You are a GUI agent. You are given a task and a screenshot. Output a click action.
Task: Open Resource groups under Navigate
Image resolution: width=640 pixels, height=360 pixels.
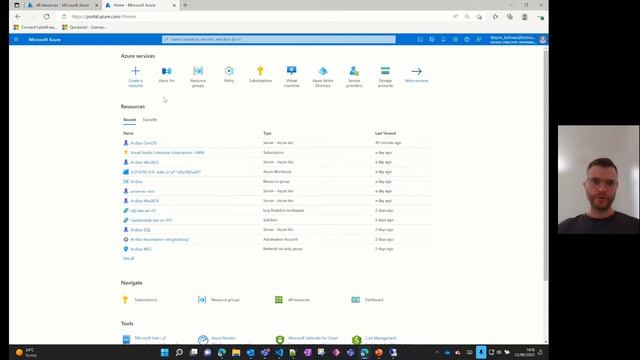tap(219, 300)
